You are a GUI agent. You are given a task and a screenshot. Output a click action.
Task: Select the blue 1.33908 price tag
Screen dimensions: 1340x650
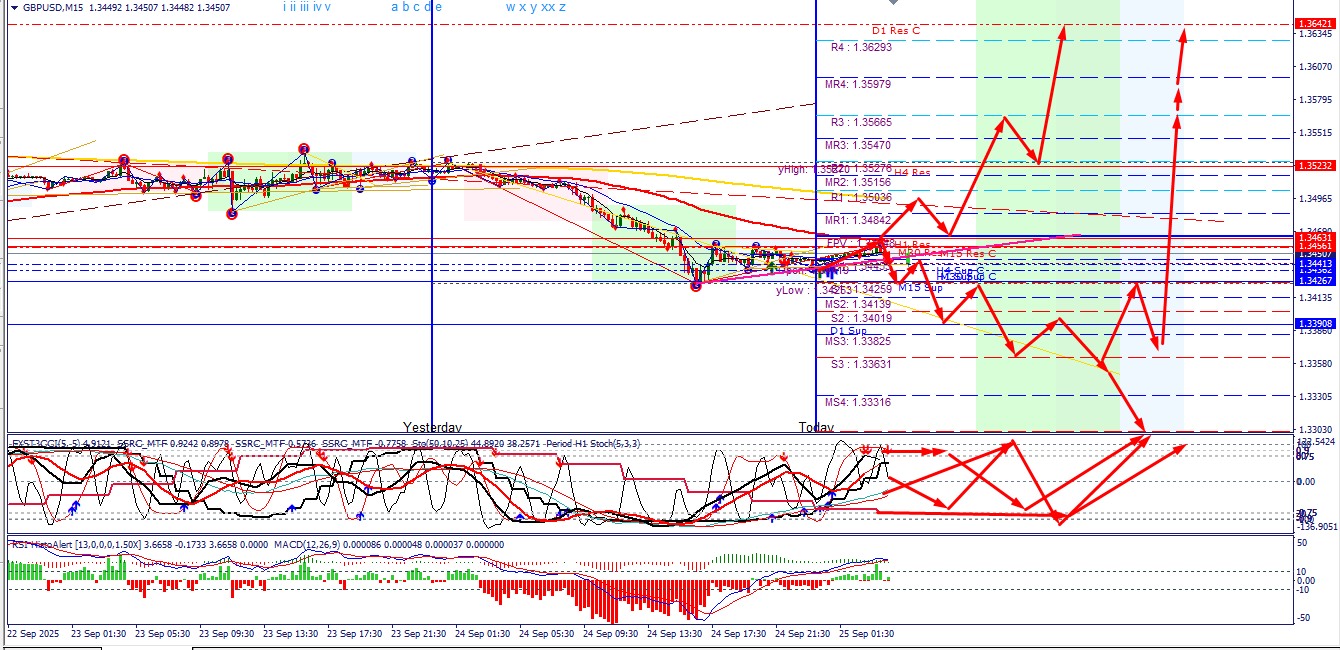tap(1313, 324)
